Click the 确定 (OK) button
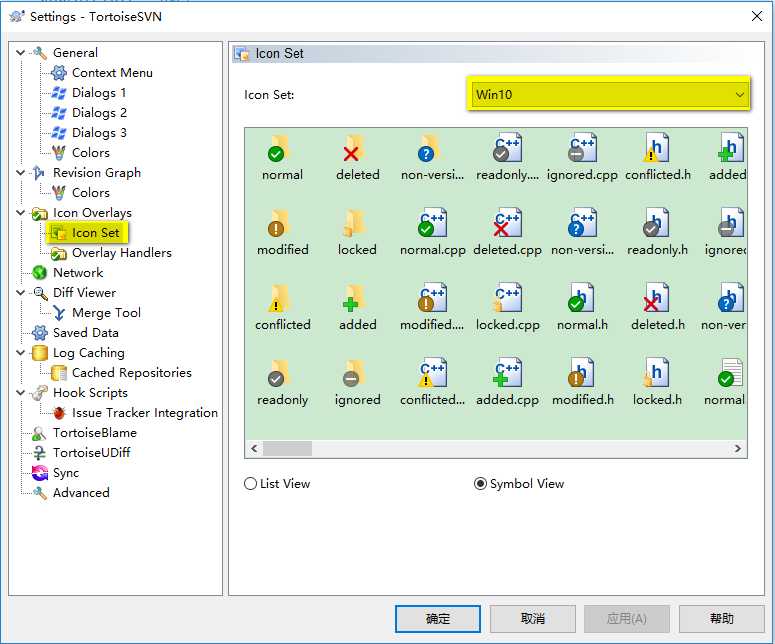This screenshot has width=775, height=644. [437, 618]
